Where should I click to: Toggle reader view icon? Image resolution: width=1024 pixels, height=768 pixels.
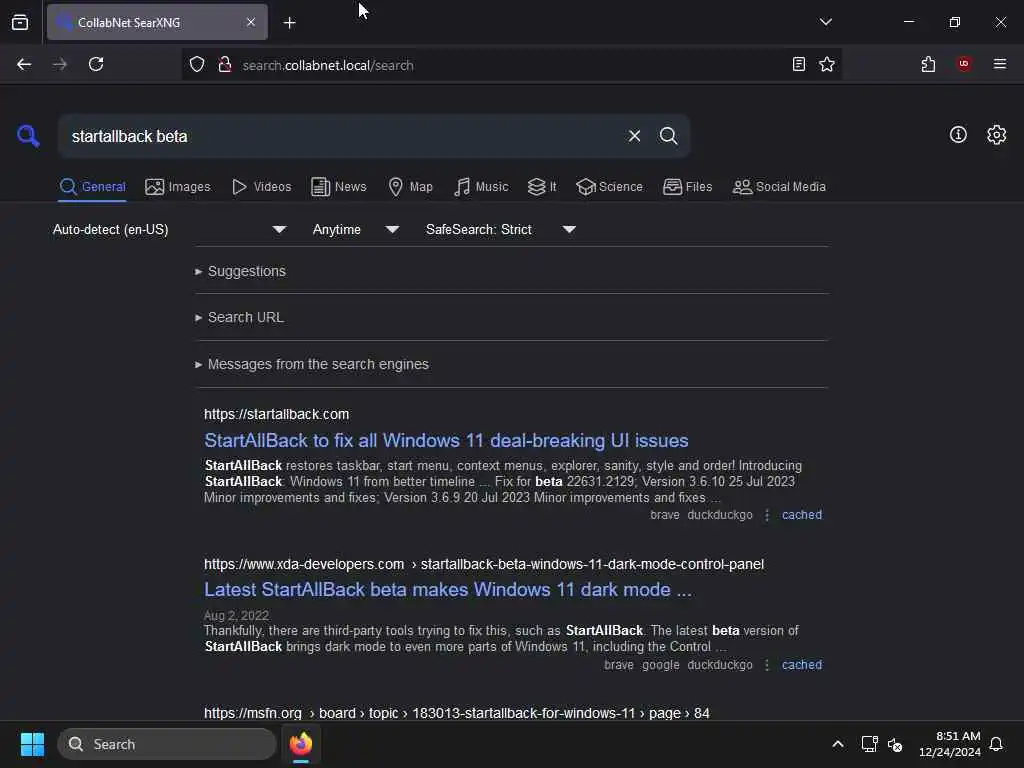click(799, 64)
